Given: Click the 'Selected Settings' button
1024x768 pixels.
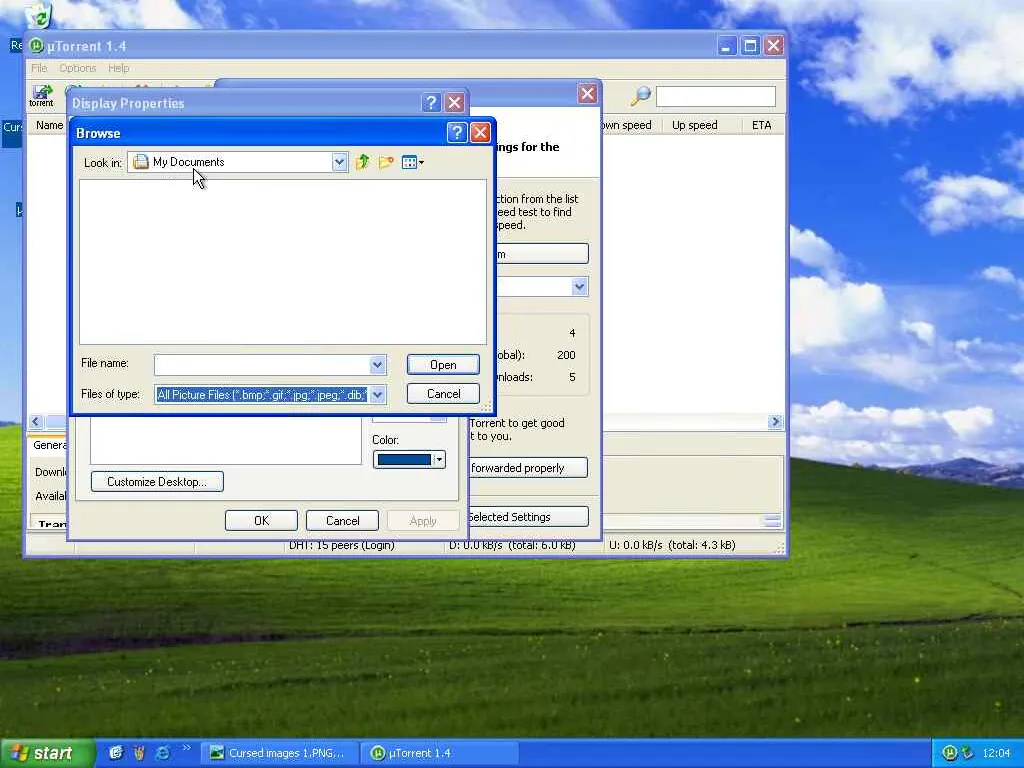Looking at the screenshot, I should click(528, 517).
